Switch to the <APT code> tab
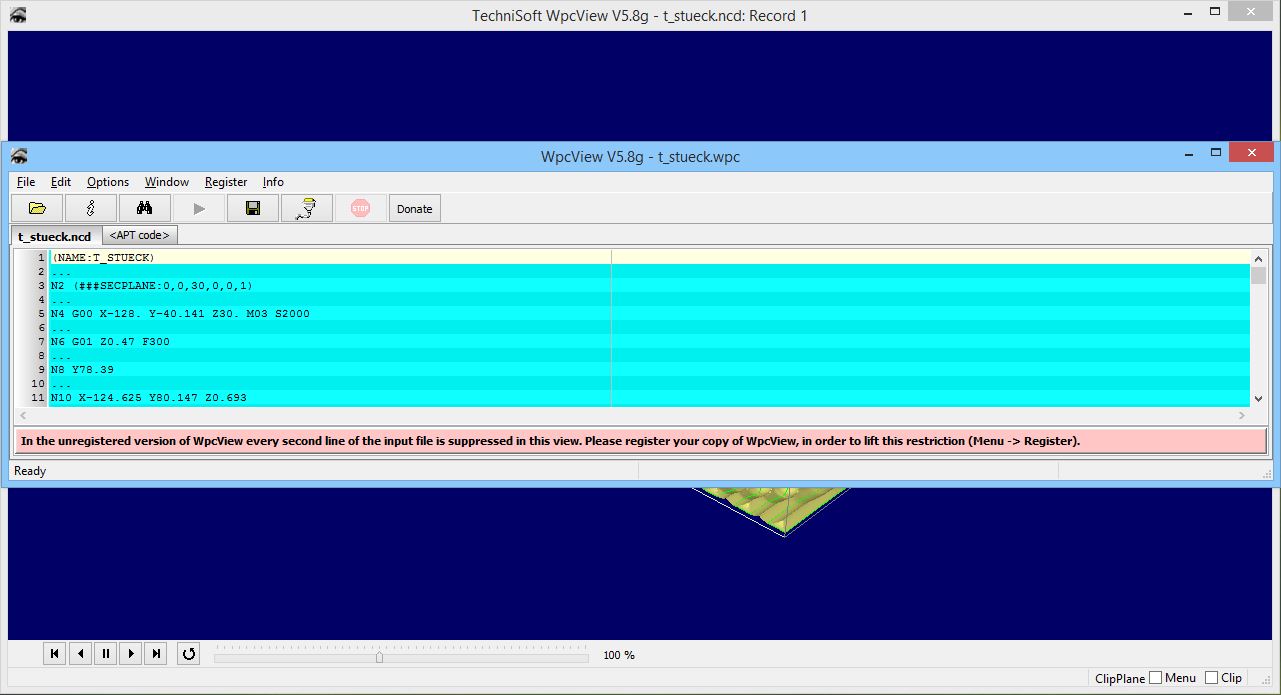This screenshot has height=695, width=1281. pos(140,235)
